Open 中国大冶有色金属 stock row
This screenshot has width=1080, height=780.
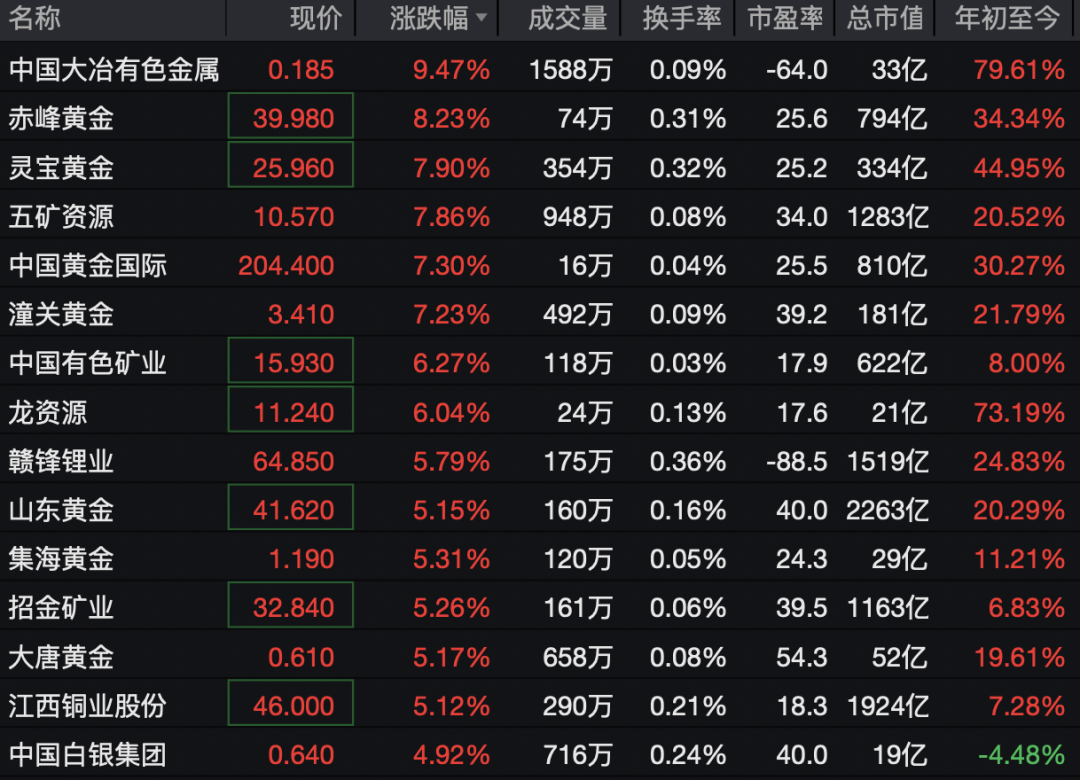point(114,70)
